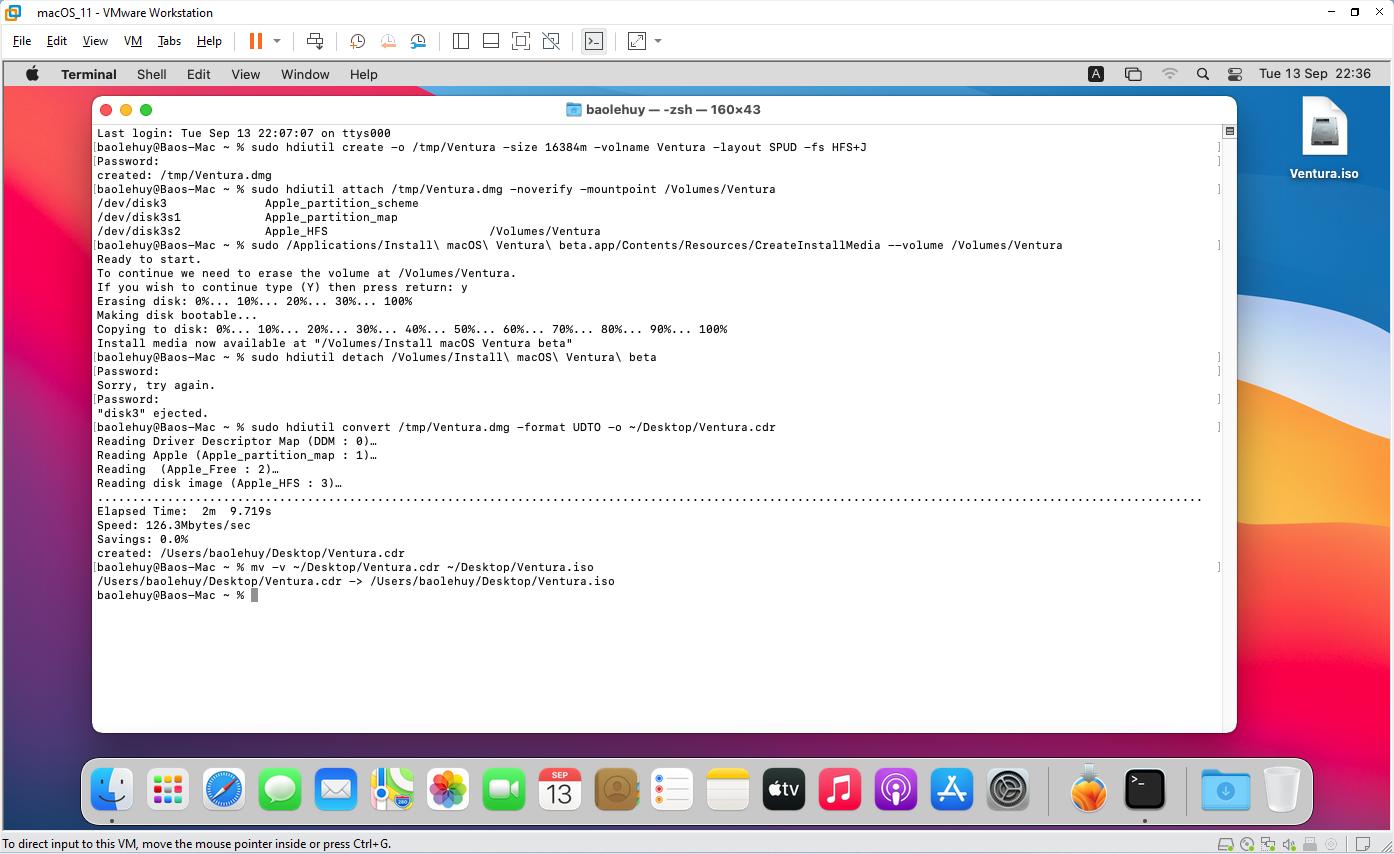Screen dimensions: 1394x854
Task: Show the console view button
Action: (594, 41)
